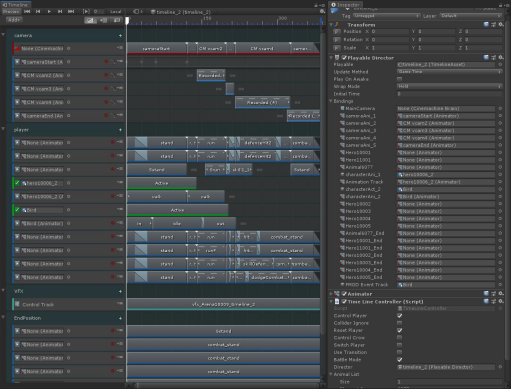The height and width of the screenshot is (389, 512).
Task: Click the white timeline playhead marker
Action: click(127, 21)
